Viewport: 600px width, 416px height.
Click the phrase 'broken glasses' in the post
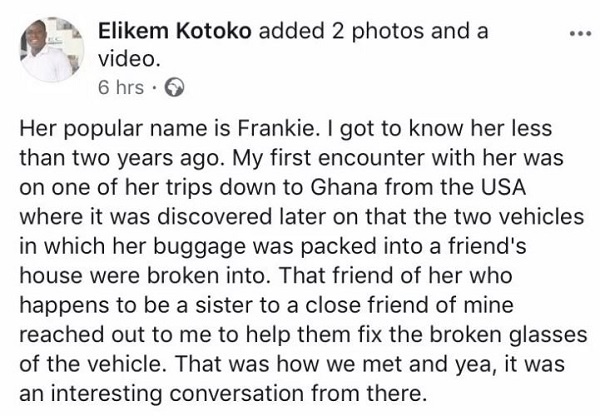click(509, 334)
